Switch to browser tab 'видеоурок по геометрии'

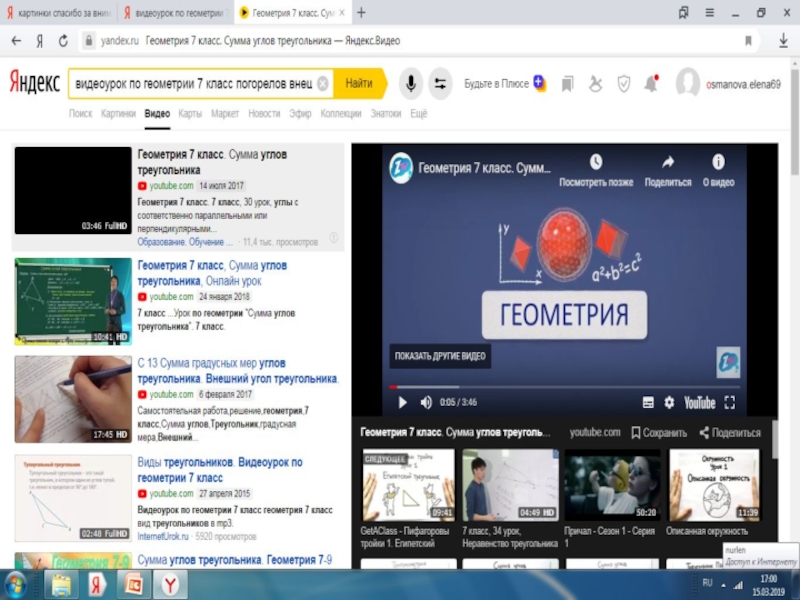coord(176,13)
